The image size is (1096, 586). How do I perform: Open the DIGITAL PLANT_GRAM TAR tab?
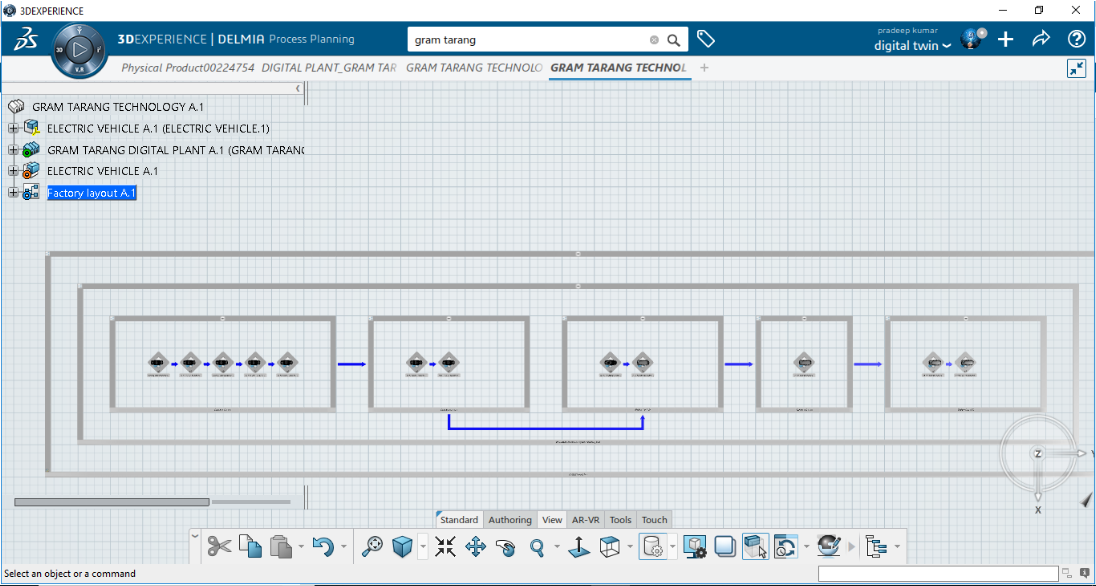(x=329, y=68)
